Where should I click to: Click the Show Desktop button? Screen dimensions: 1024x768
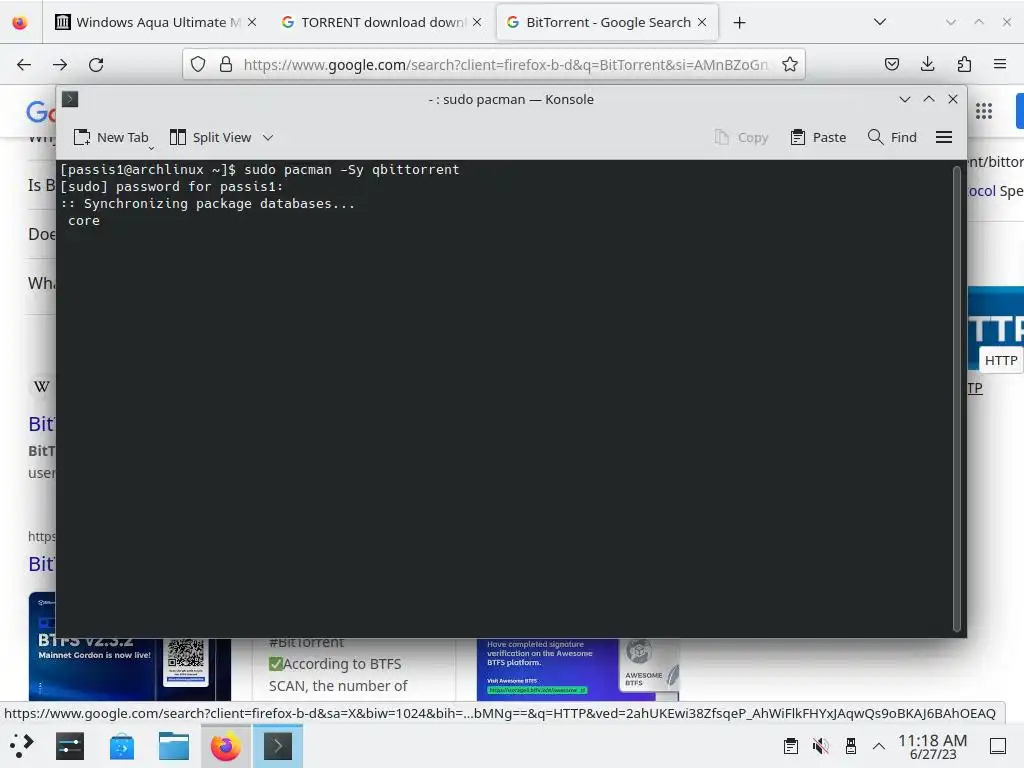[x=998, y=746]
